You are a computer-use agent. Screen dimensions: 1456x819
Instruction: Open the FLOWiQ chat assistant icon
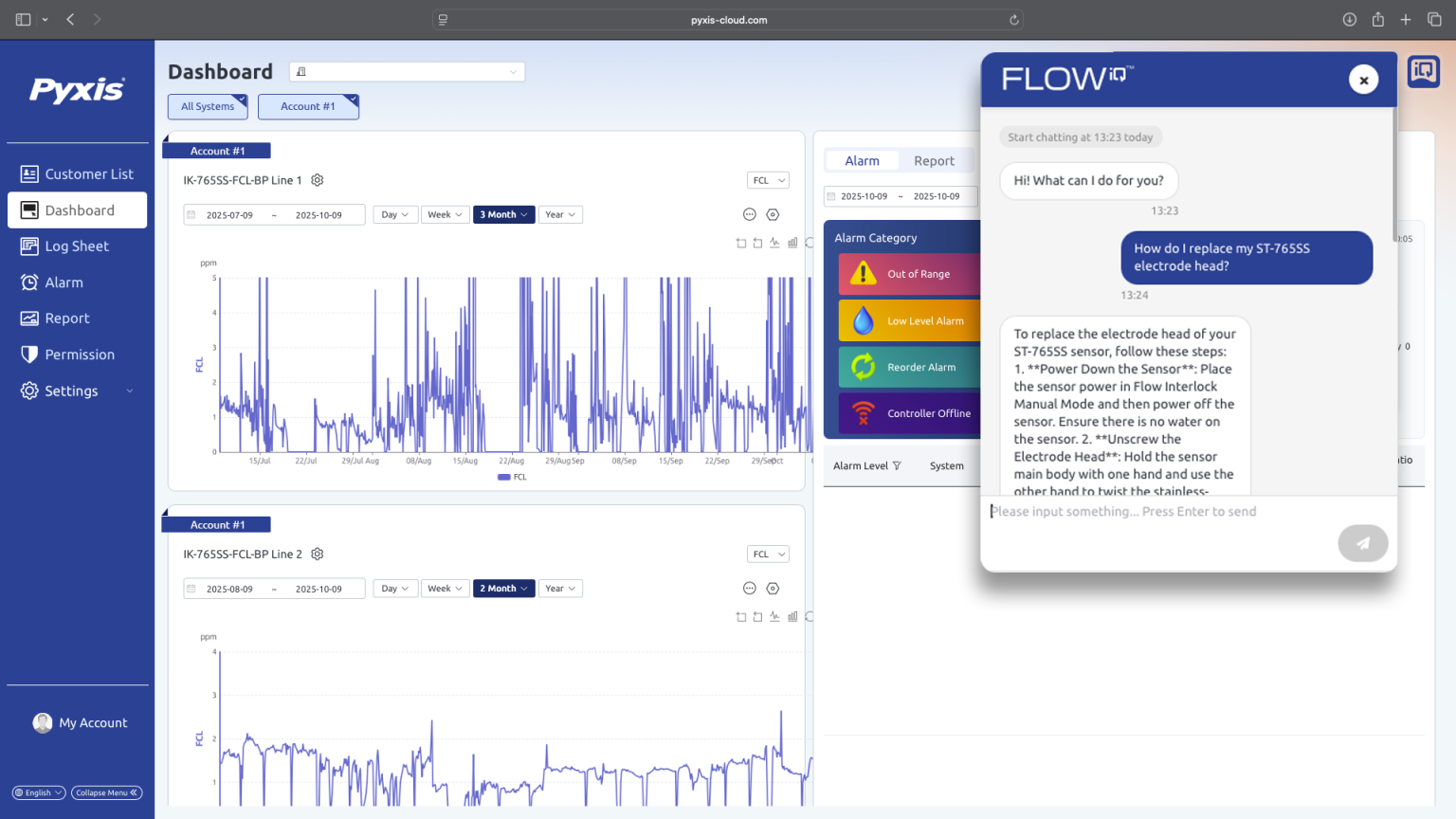pos(1423,71)
